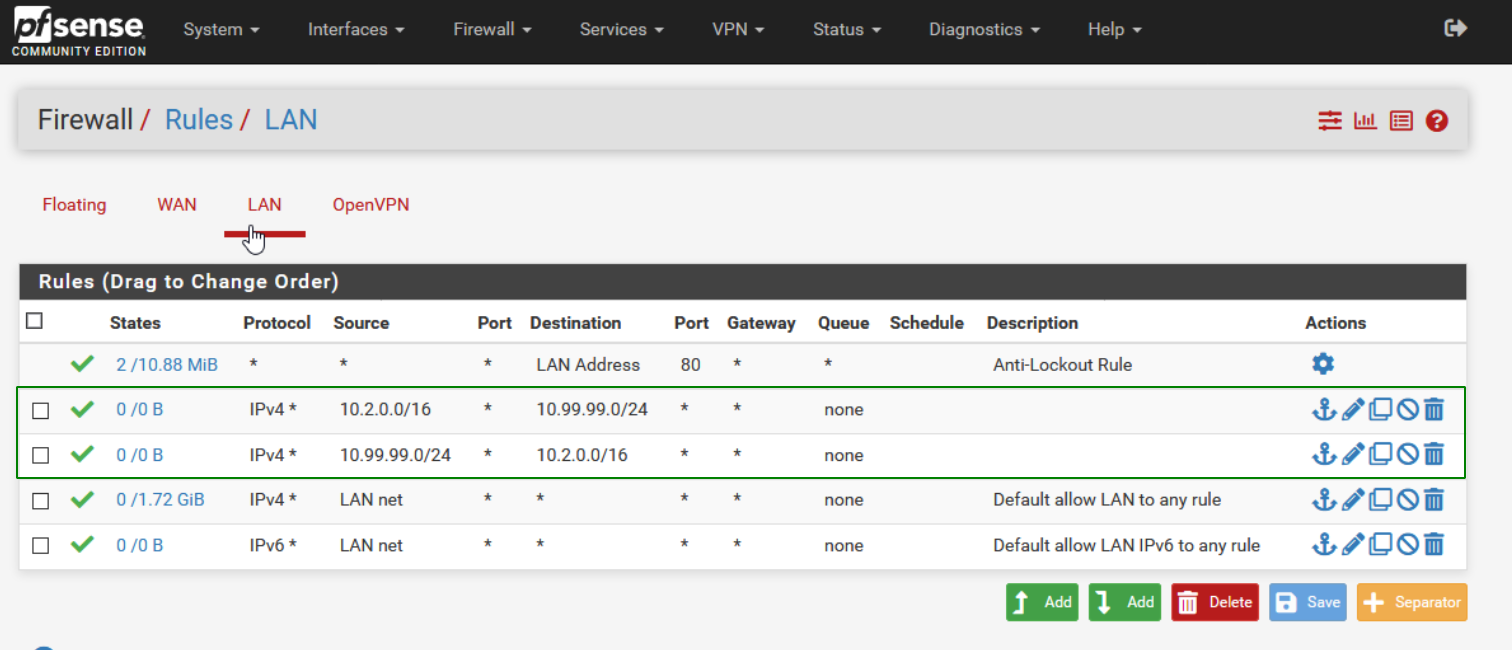Open the help question mark icon
This screenshot has height=650, width=1512.
tap(1437, 121)
